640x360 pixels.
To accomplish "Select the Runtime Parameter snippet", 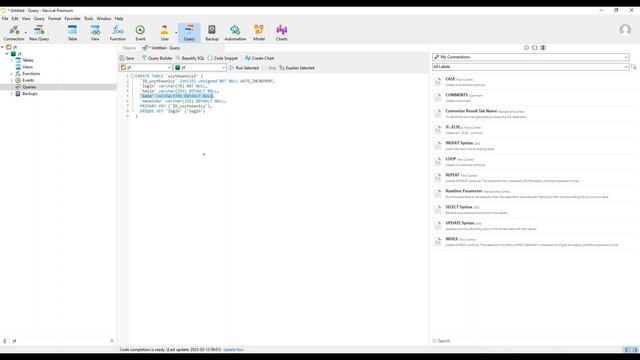I will (535, 194).
